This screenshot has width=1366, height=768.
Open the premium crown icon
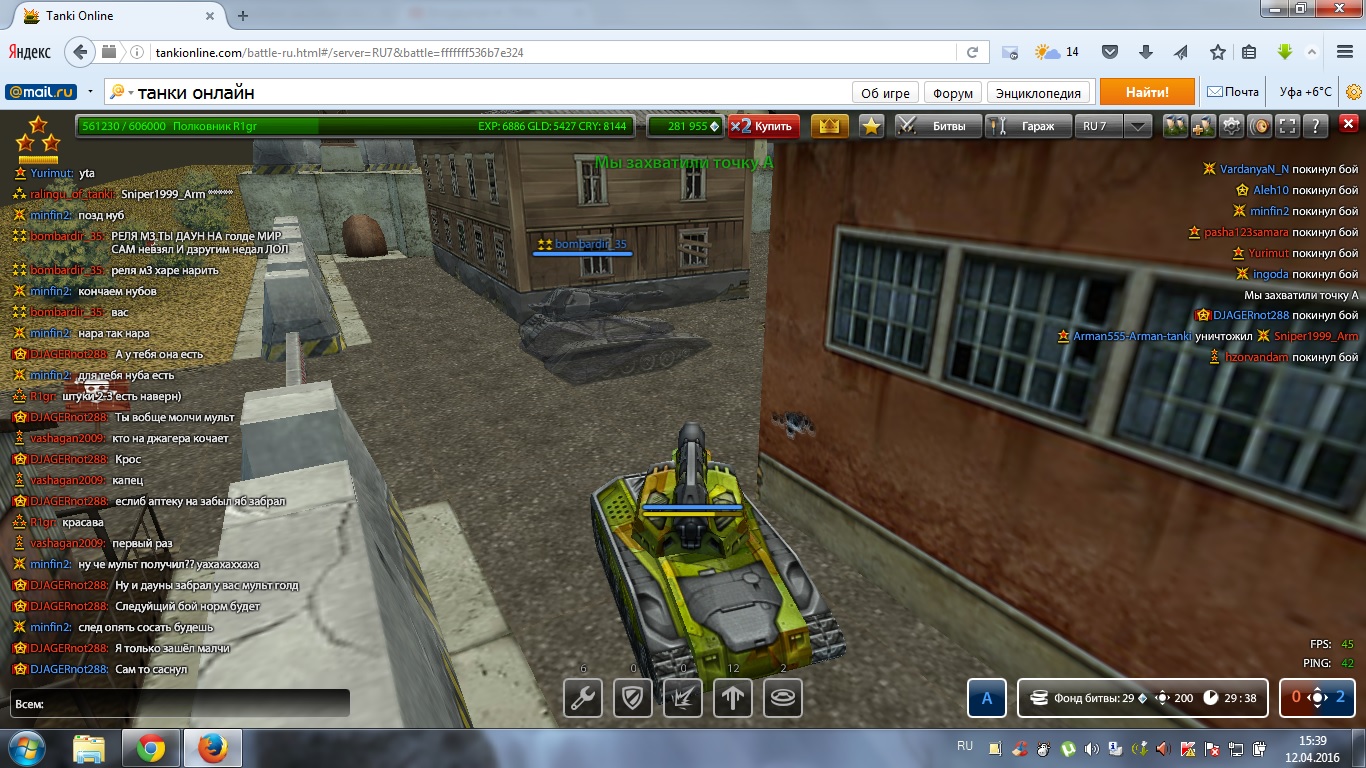point(830,126)
